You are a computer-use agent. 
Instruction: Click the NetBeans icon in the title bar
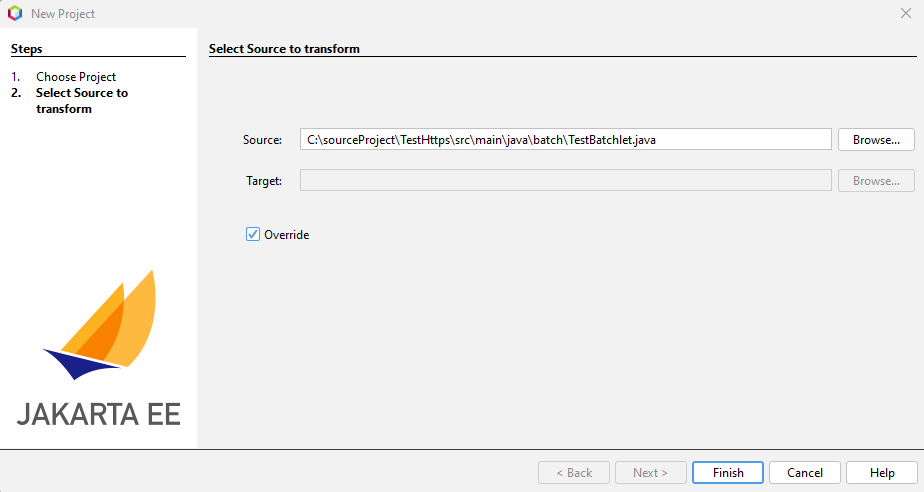15,14
